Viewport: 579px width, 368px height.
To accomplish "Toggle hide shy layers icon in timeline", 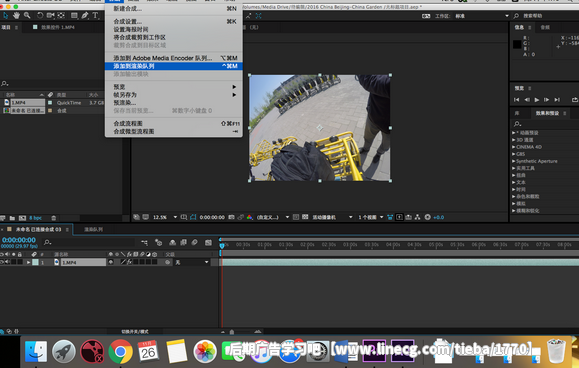I will point(172,243).
